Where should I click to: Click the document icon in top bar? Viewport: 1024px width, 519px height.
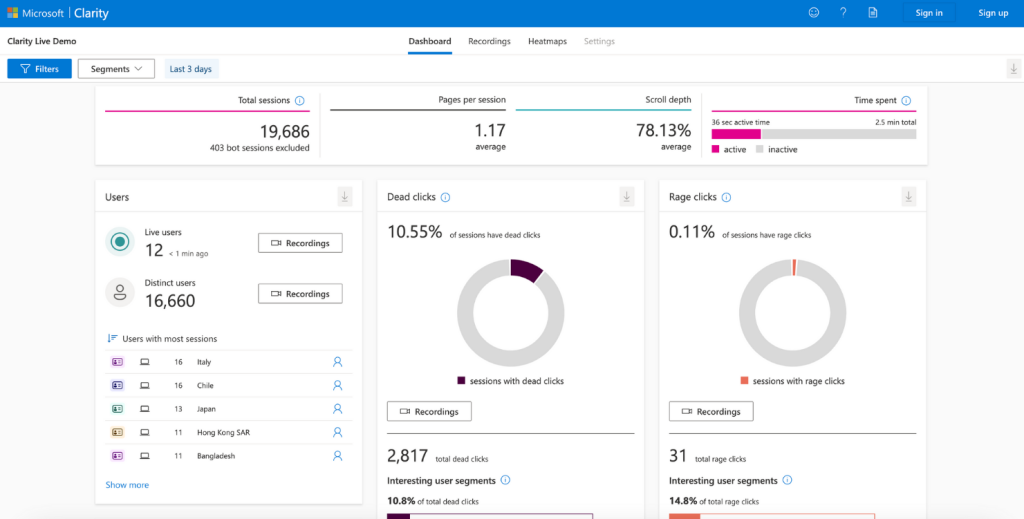[x=872, y=13]
